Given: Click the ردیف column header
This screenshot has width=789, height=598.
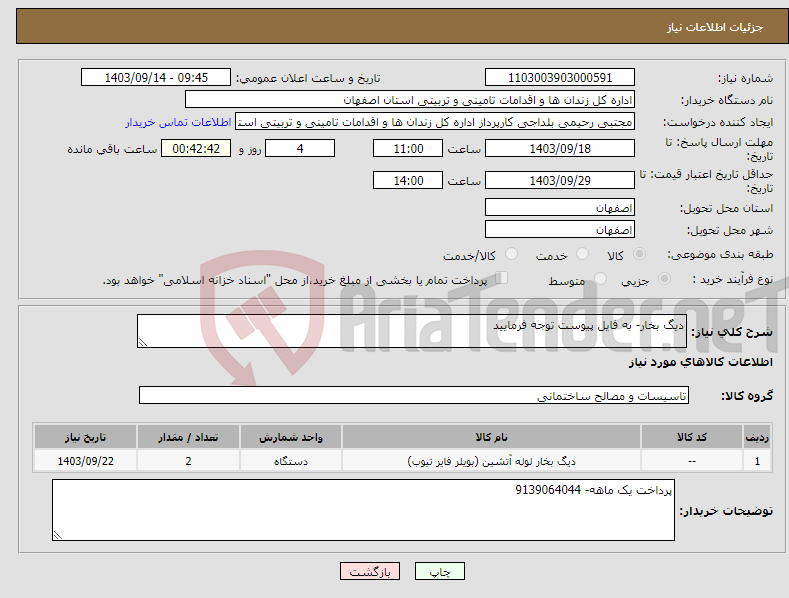Looking at the screenshot, I should point(757,437).
